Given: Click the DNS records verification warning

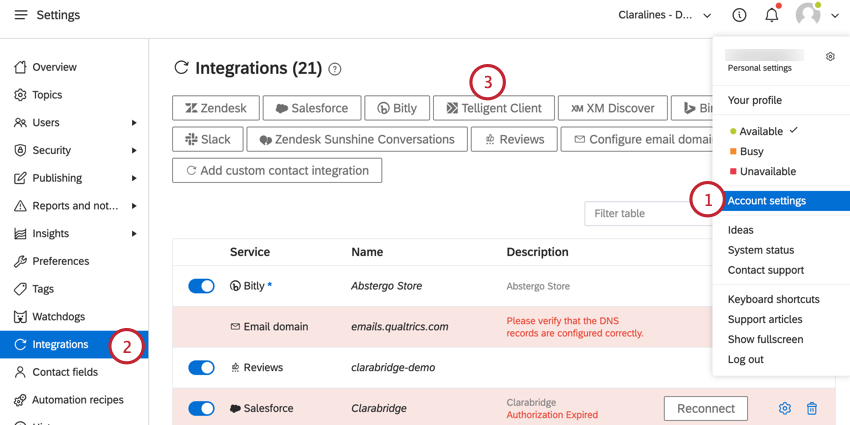Looking at the screenshot, I should pyautogui.click(x=575, y=327).
